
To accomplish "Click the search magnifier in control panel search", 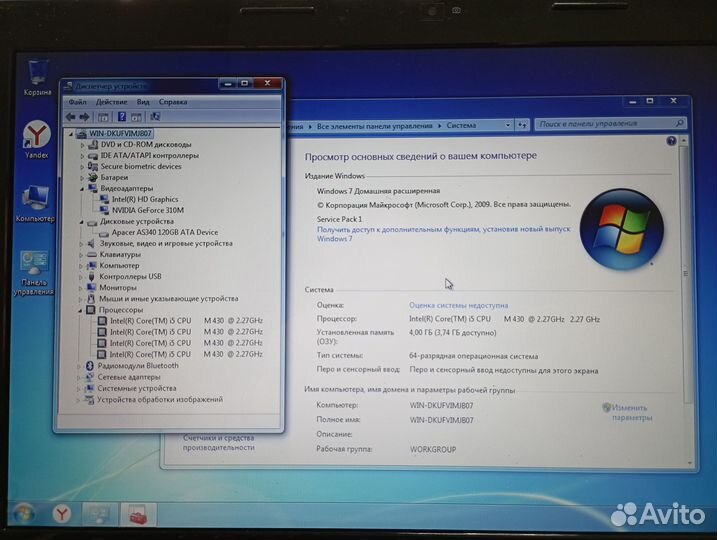I will tap(679, 123).
